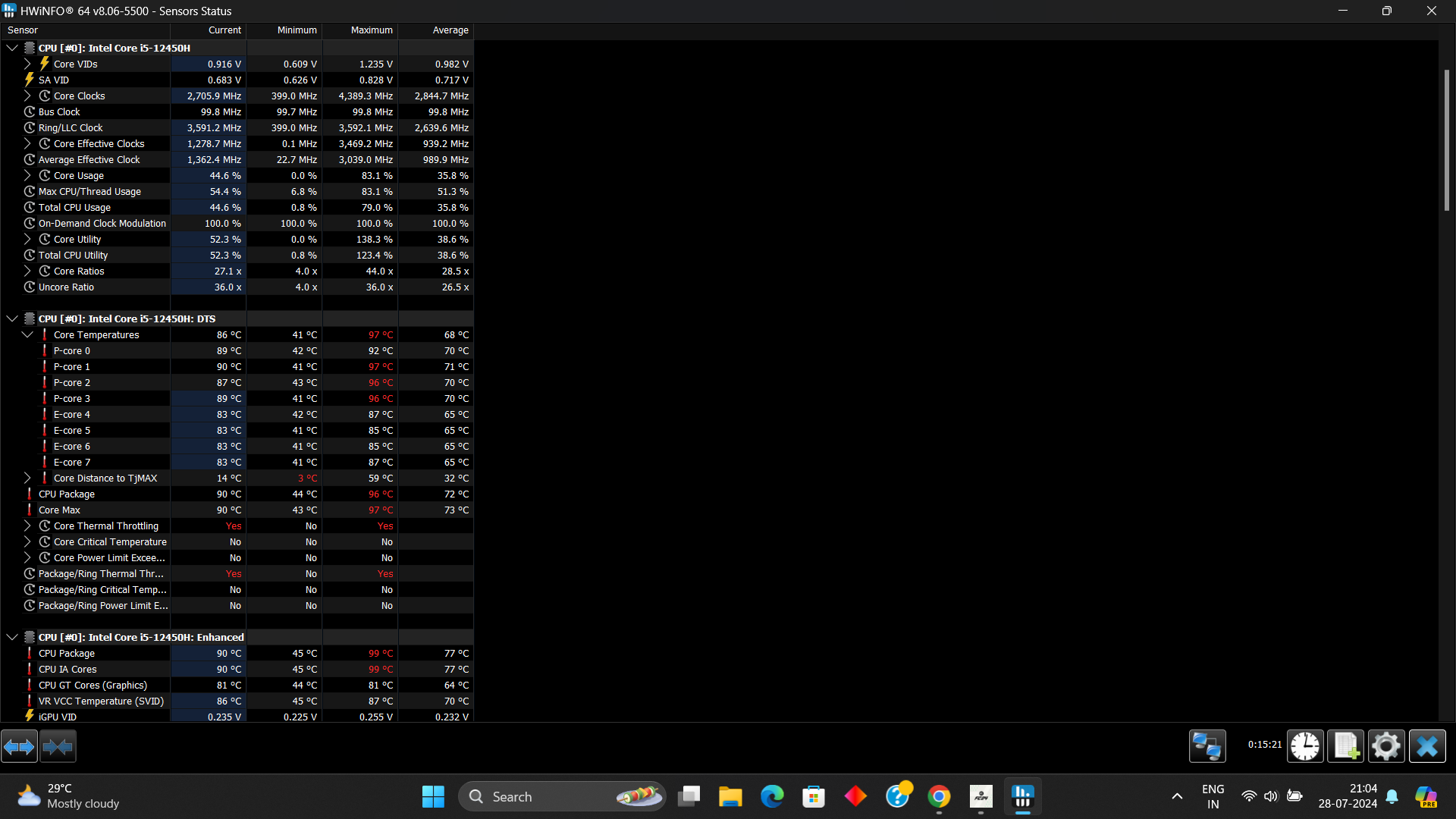Viewport: 1456px width, 819px height.
Task: Click the shrink columns arrows button
Action: pos(58,747)
